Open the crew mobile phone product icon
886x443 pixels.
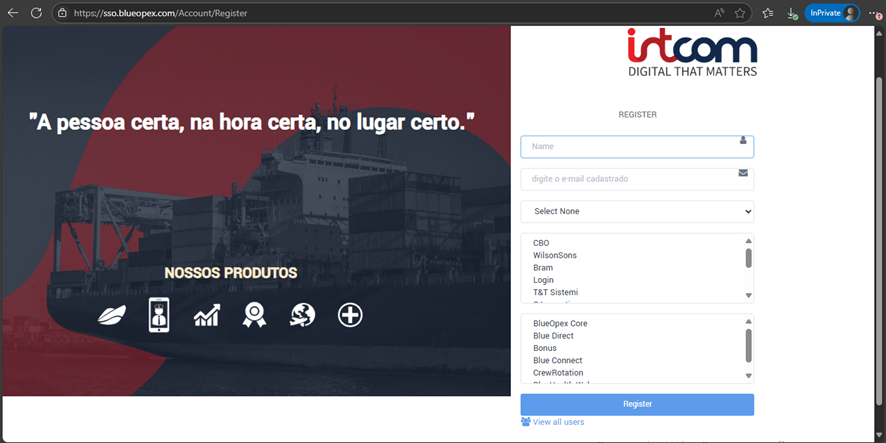click(x=159, y=315)
